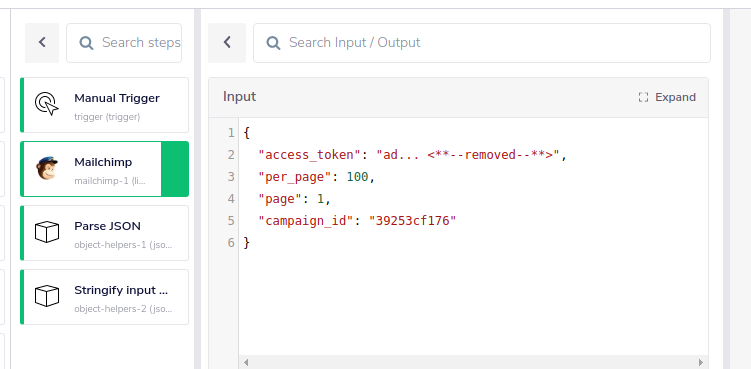Screen dimensions: 751x369
Task: Collapse the Input / Output panel back chevron
Action: (227, 43)
